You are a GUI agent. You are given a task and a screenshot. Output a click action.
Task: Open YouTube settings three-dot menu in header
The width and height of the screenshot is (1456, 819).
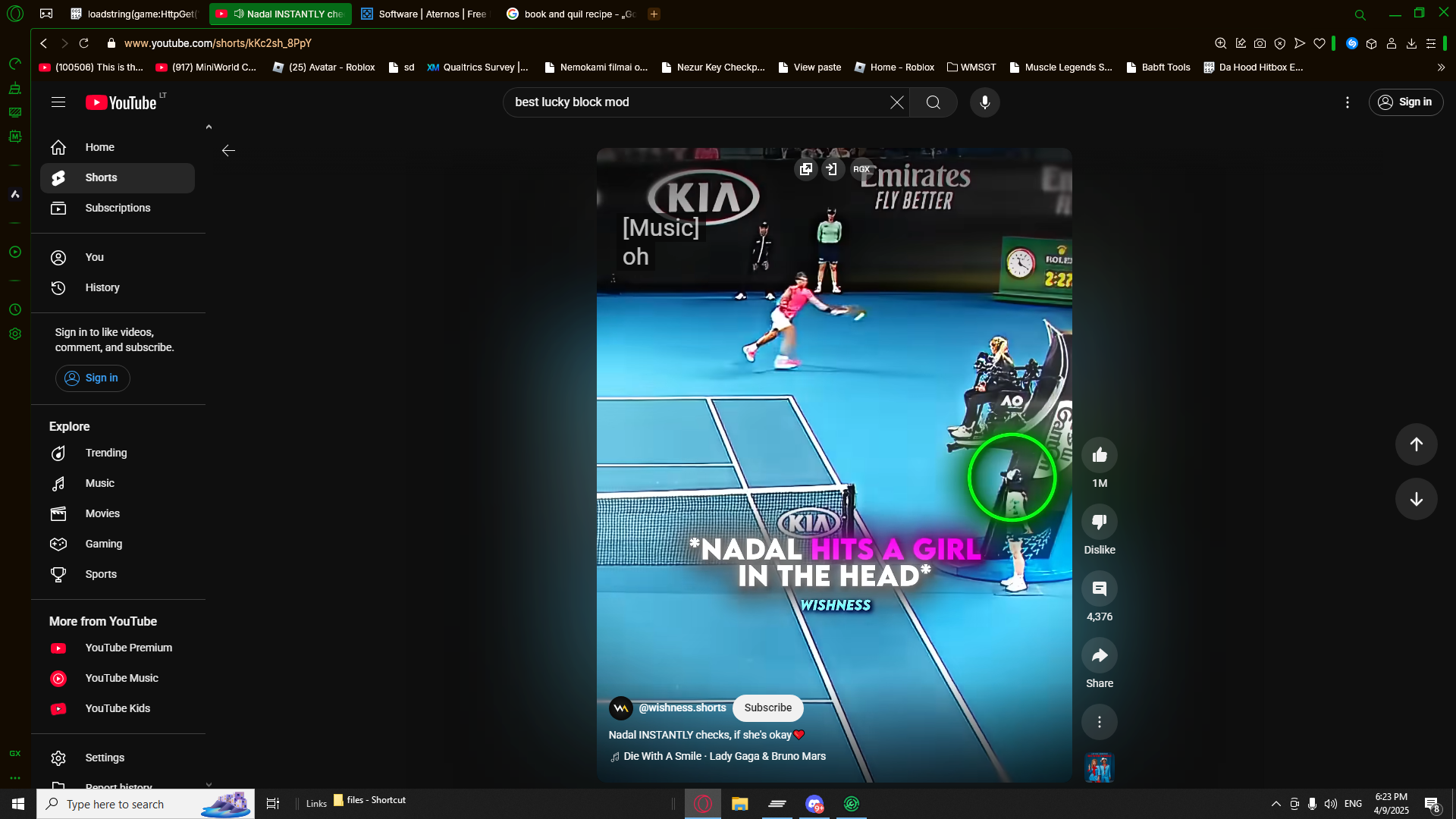click(1347, 102)
